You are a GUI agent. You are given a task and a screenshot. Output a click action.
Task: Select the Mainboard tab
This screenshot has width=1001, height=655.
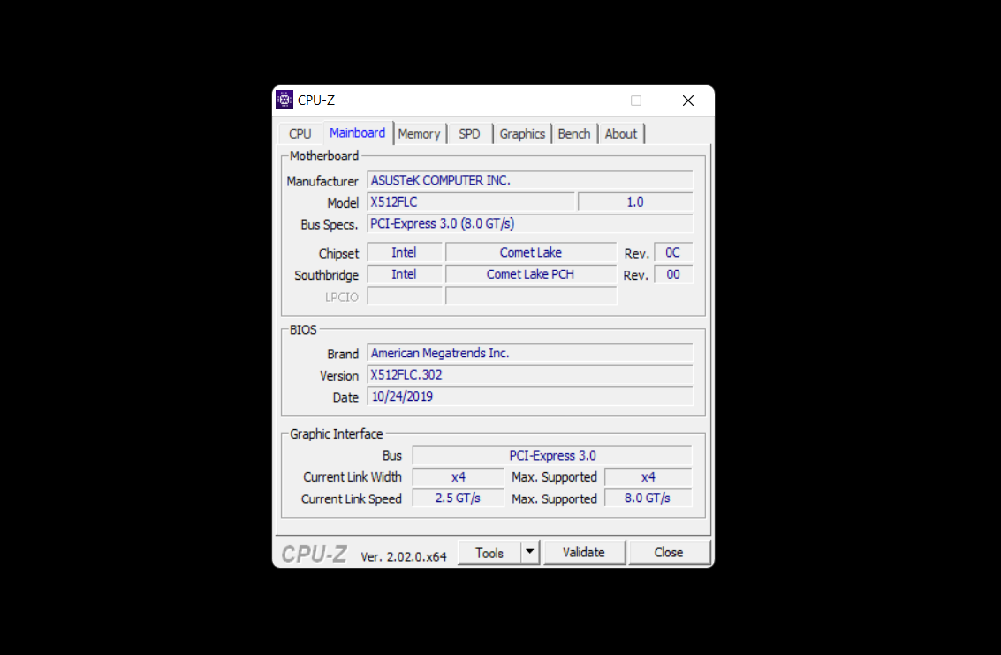pyautogui.click(x=358, y=133)
